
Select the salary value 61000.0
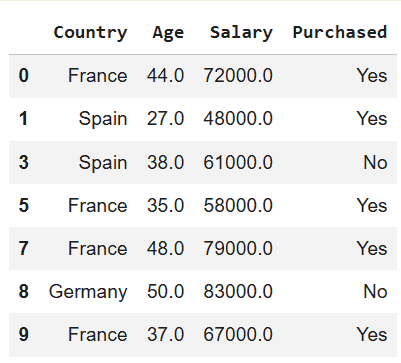[238, 162]
